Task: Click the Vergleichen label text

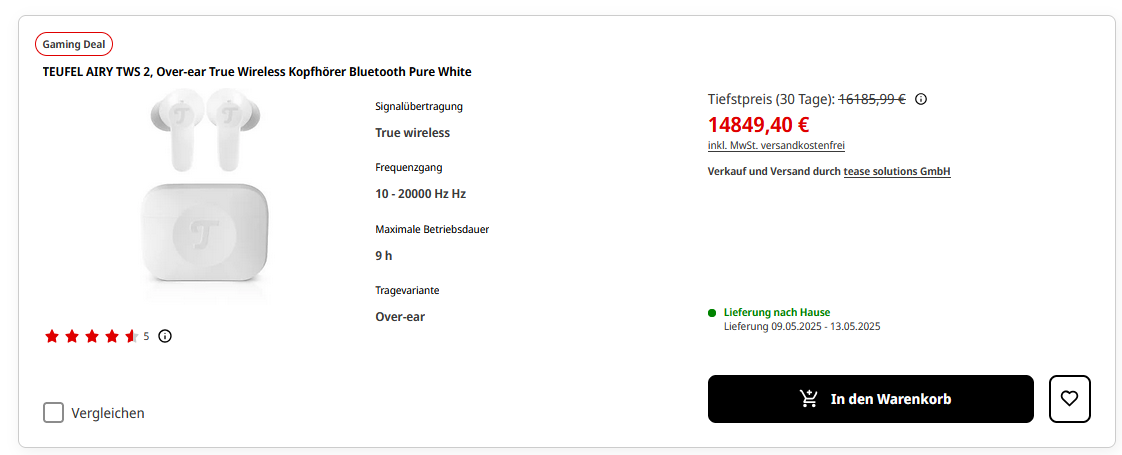Action: click(108, 413)
